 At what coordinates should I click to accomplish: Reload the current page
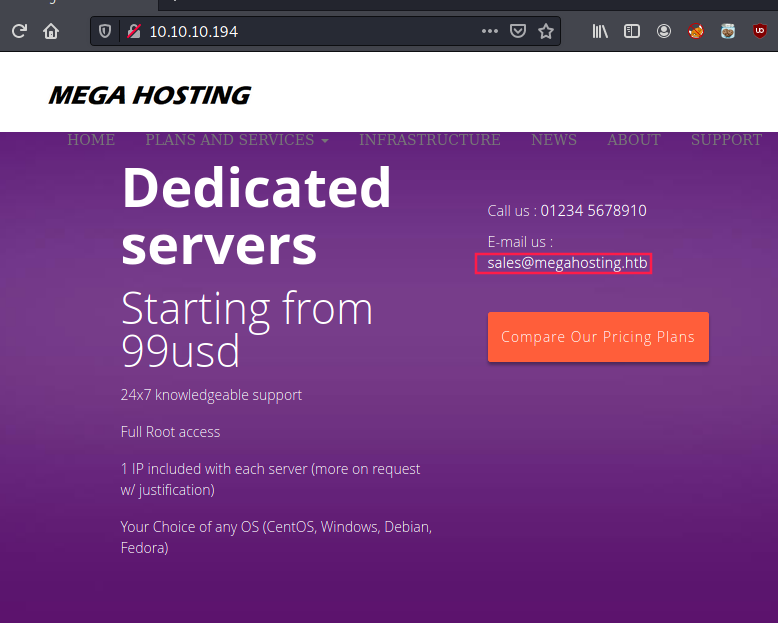19,31
